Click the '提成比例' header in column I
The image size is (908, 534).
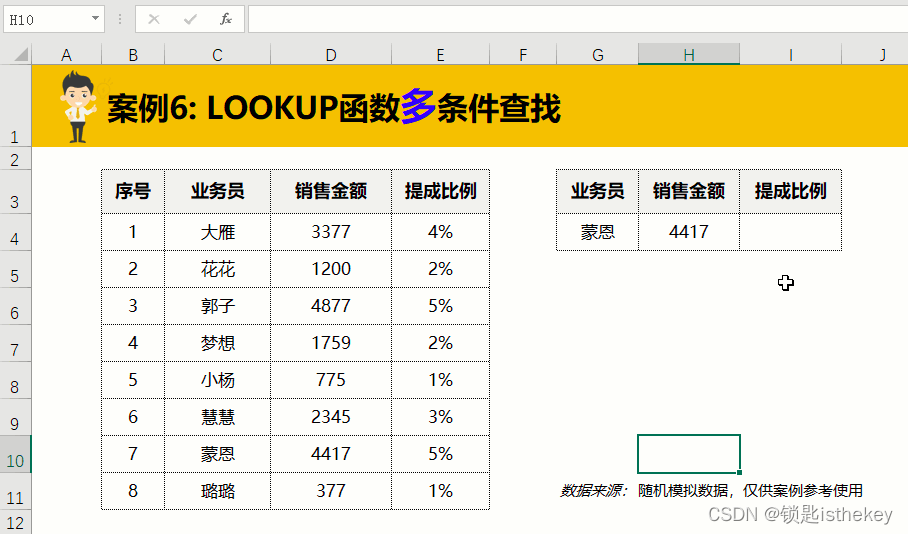point(790,191)
